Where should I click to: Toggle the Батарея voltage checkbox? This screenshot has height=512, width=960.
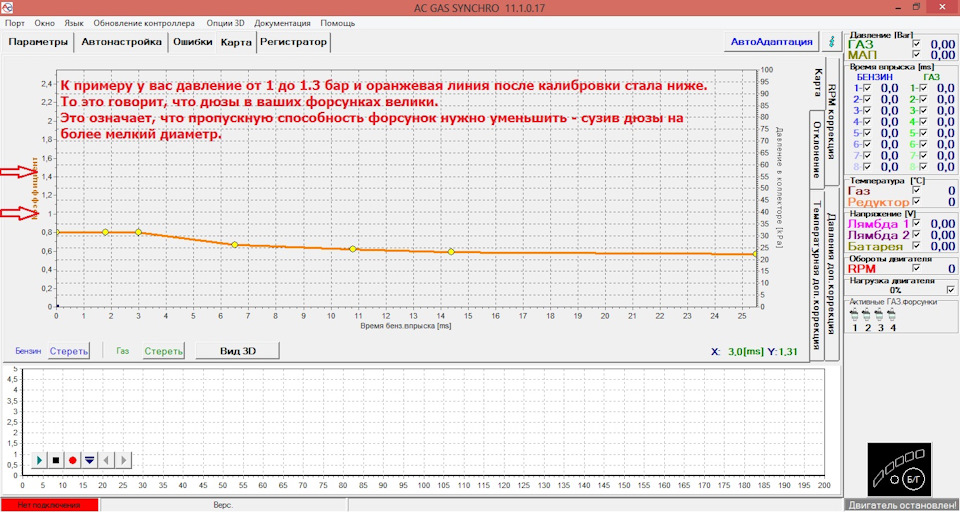(x=917, y=246)
